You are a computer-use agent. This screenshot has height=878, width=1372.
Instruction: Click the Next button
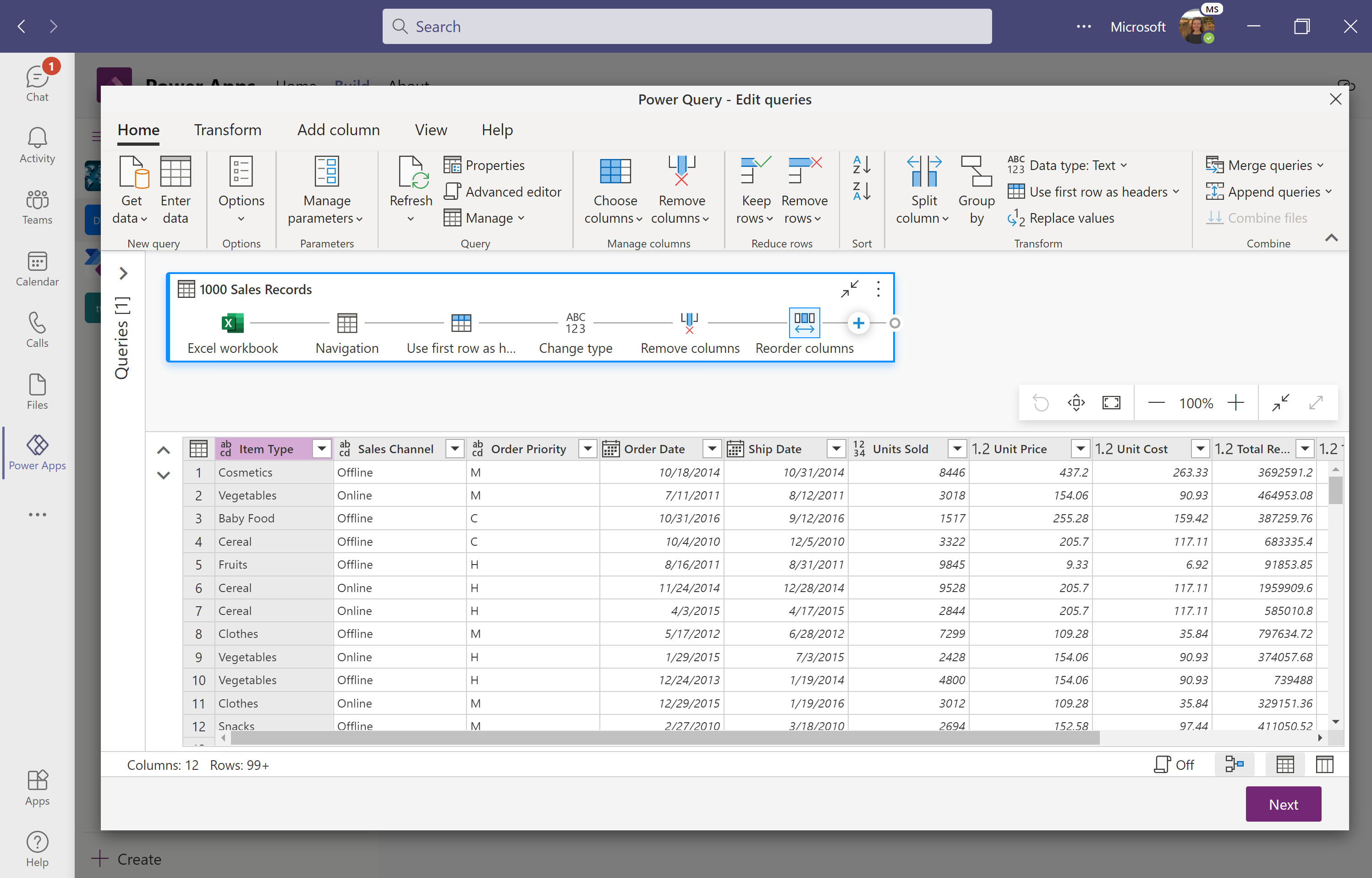[x=1283, y=805]
